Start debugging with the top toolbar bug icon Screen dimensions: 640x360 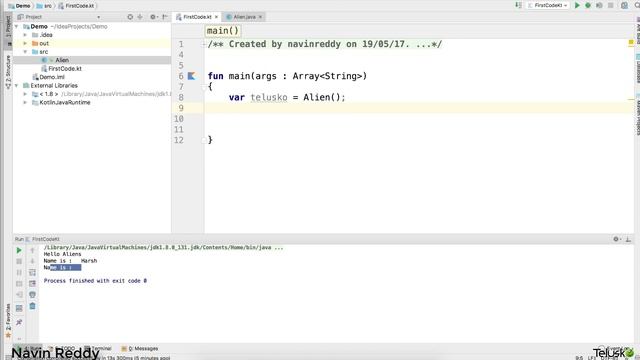click(x=588, y=5)
